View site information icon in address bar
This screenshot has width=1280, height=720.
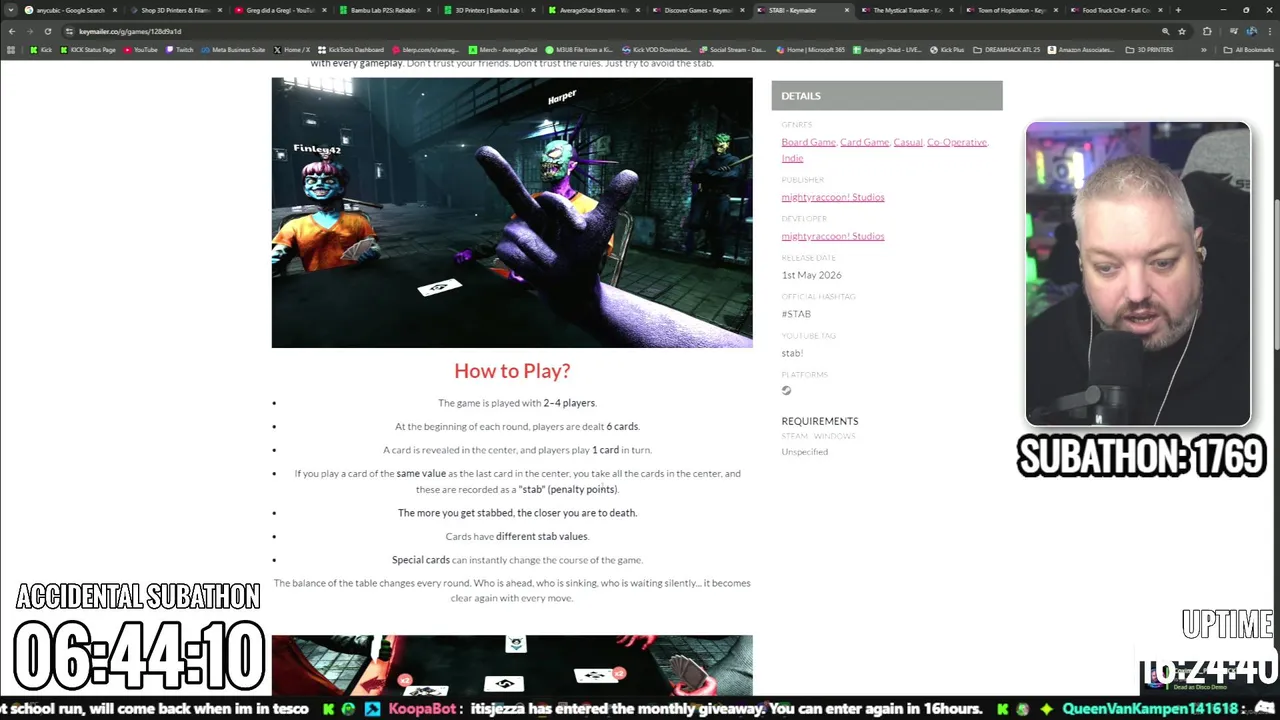pyautogui.click(x=69, y=31)
